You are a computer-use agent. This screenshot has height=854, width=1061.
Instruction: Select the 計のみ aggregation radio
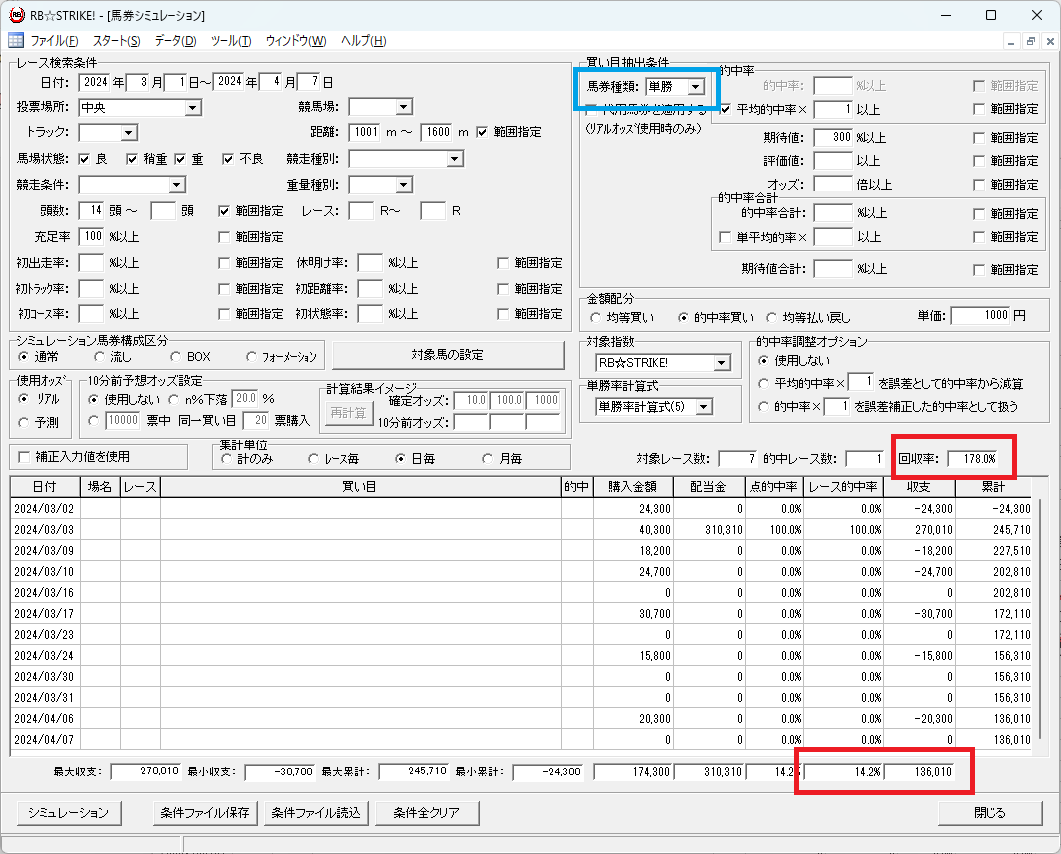point(227,459)
